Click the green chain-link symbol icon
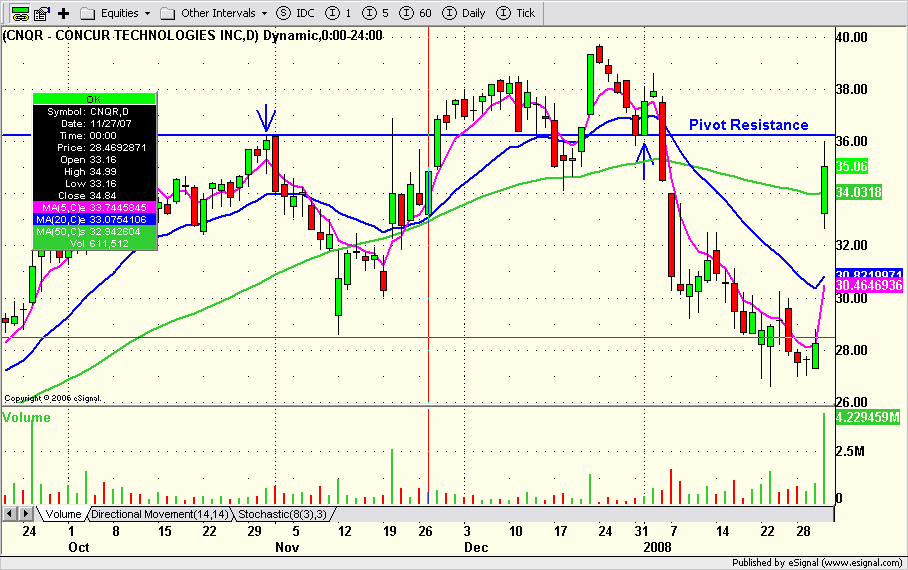 (20, 13)
